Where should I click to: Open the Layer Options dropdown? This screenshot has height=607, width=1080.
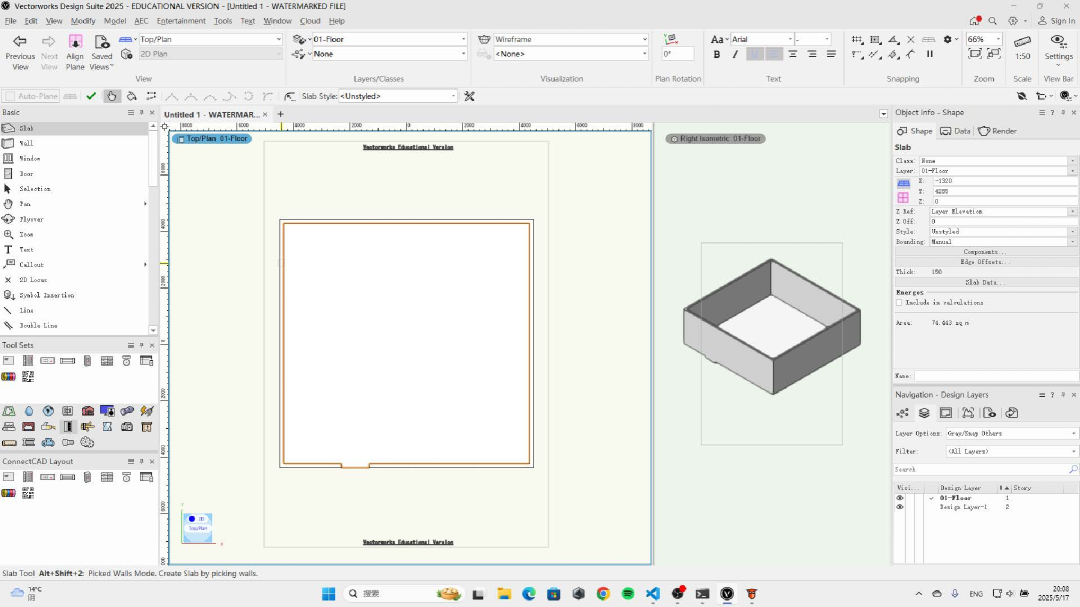point(1010,433)
